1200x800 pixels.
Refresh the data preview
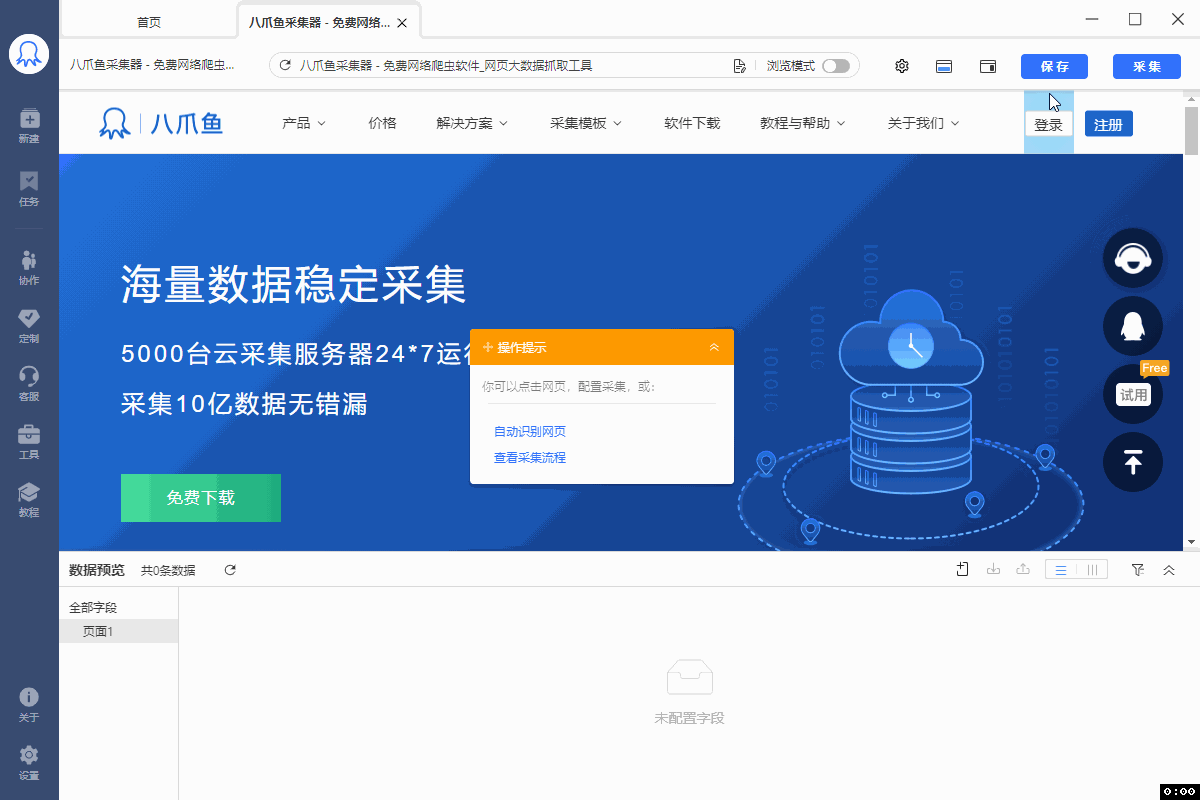pyautogui.click(x=230, y=570)
